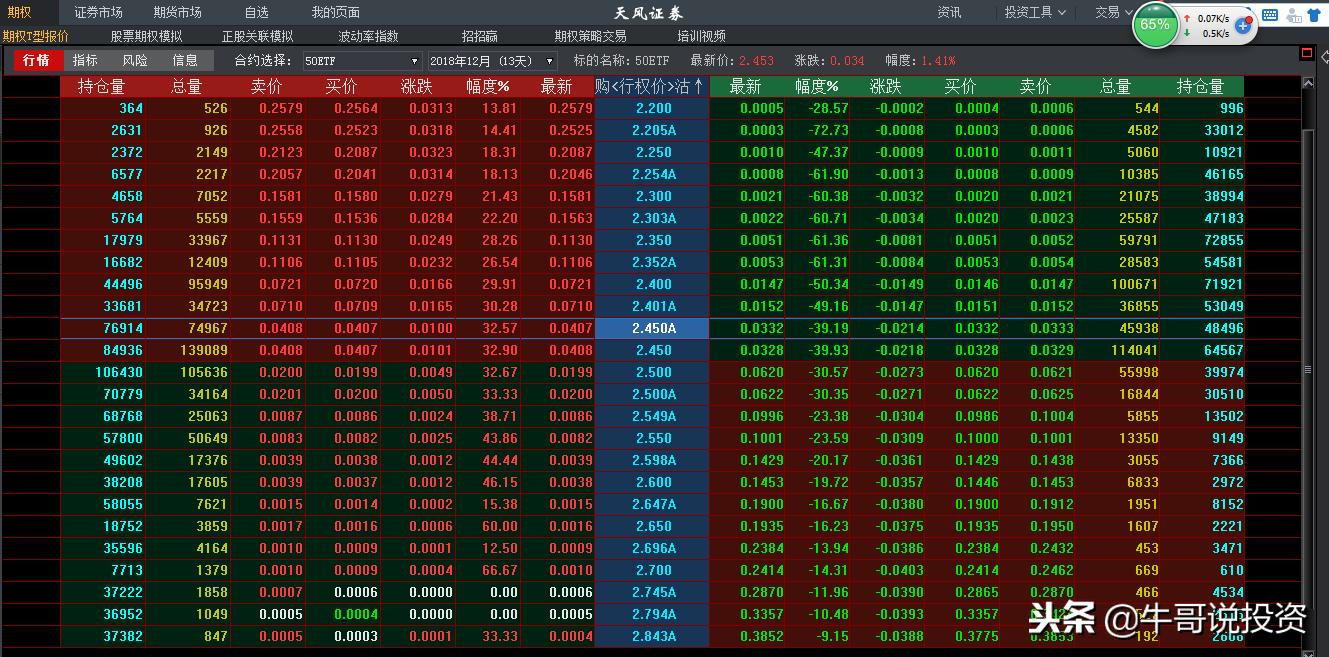
Task: Click the user lock icon near top right
Action: 1293,16
